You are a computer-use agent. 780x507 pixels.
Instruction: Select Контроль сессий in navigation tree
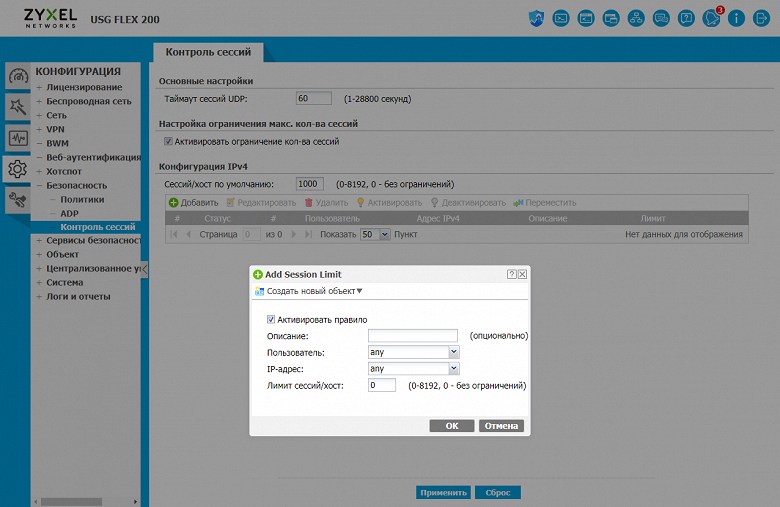point(98,227)
